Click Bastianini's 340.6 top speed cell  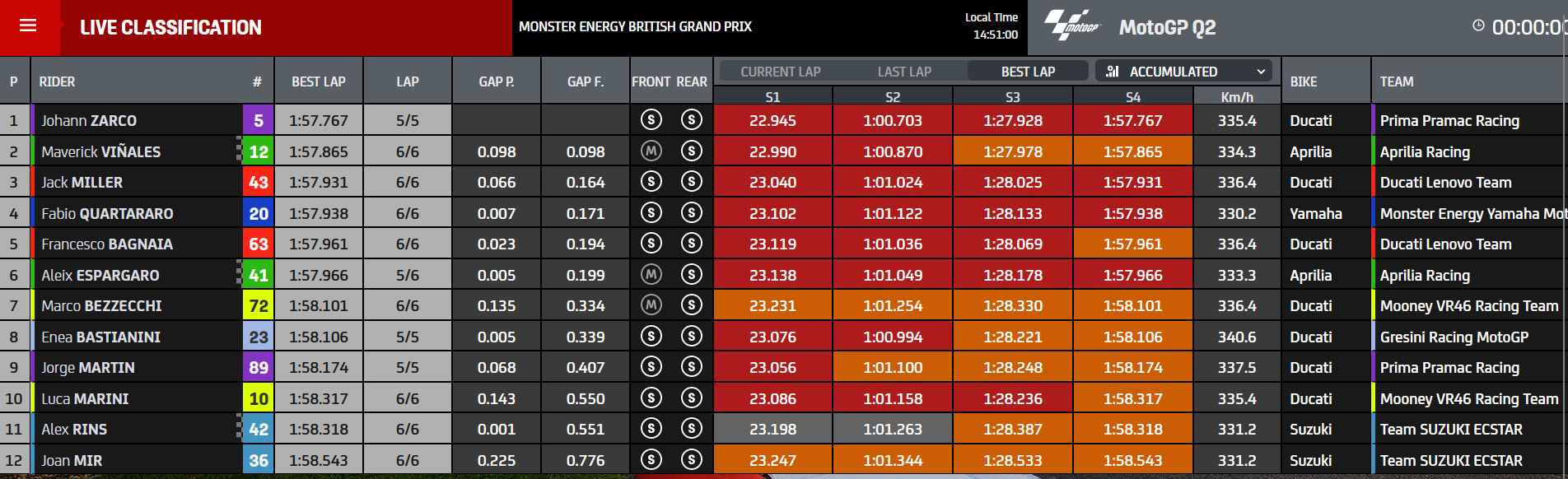[x=1237, y=337]
